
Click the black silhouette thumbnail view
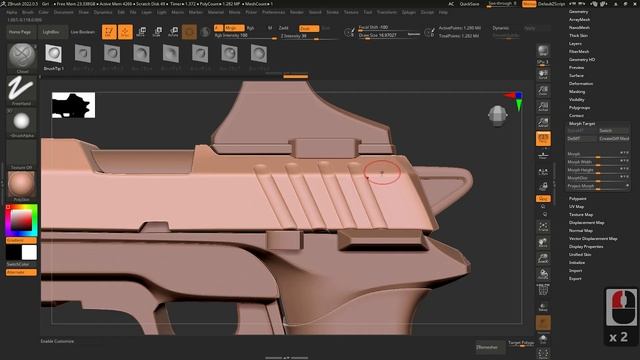[x=73, y=105]
